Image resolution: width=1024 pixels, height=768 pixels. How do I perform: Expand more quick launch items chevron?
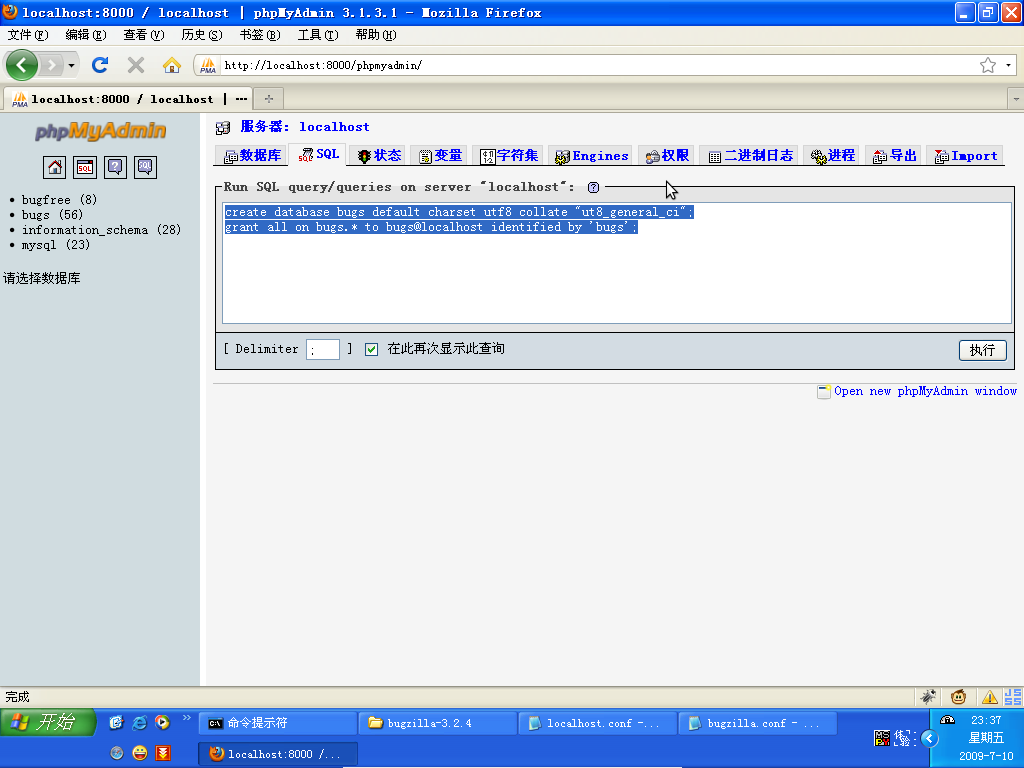pyautogui.click(x=187, y=718)
